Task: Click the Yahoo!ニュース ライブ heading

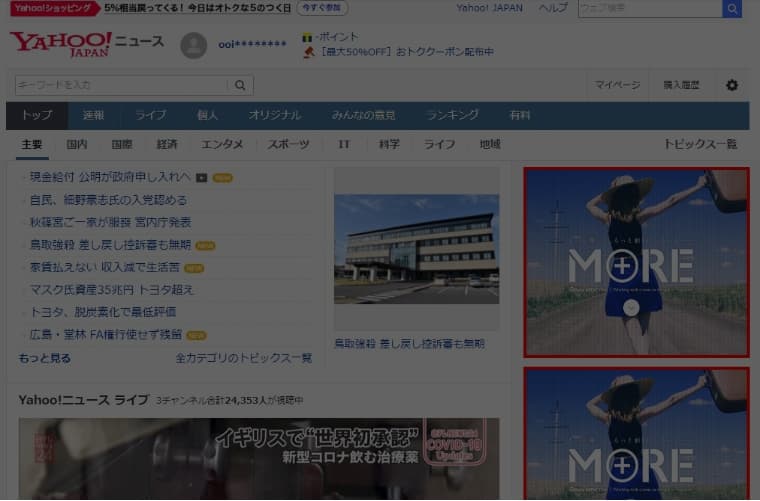Action: (83, 400)
